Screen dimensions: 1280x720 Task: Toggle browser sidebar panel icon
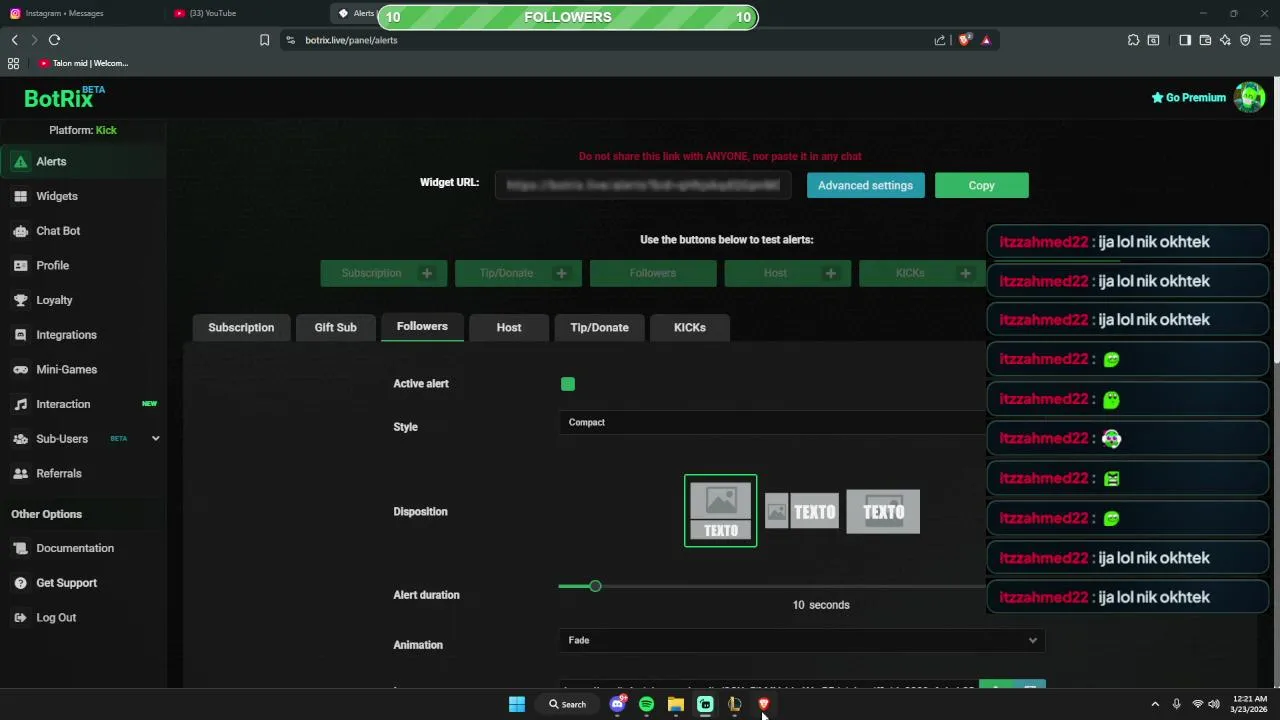coord(1185,40)
